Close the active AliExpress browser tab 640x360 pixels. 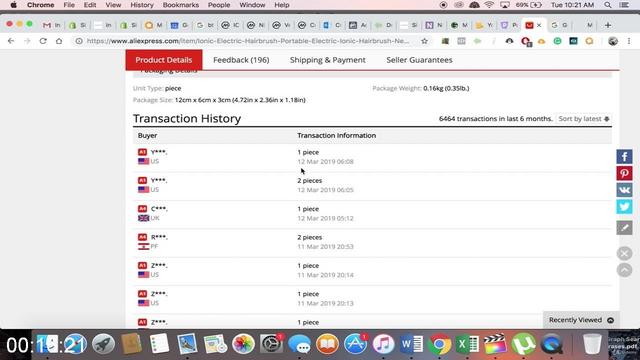pos(539,25)
